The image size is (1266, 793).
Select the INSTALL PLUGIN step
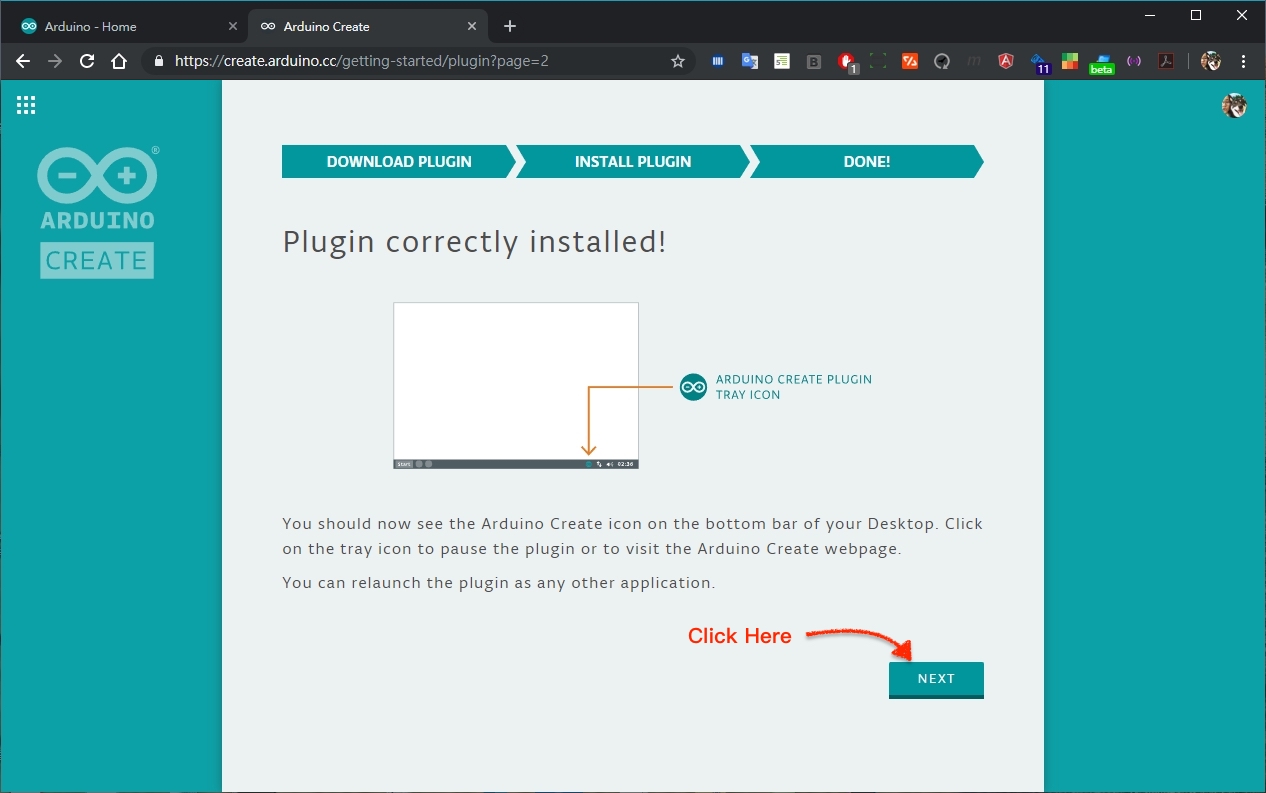[632, 161]
